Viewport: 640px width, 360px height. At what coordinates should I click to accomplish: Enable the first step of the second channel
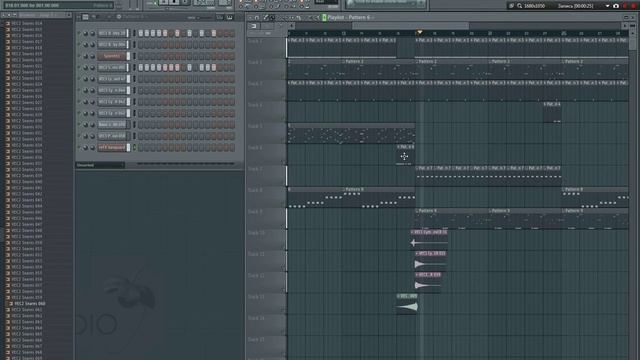[x=141, y=44]
